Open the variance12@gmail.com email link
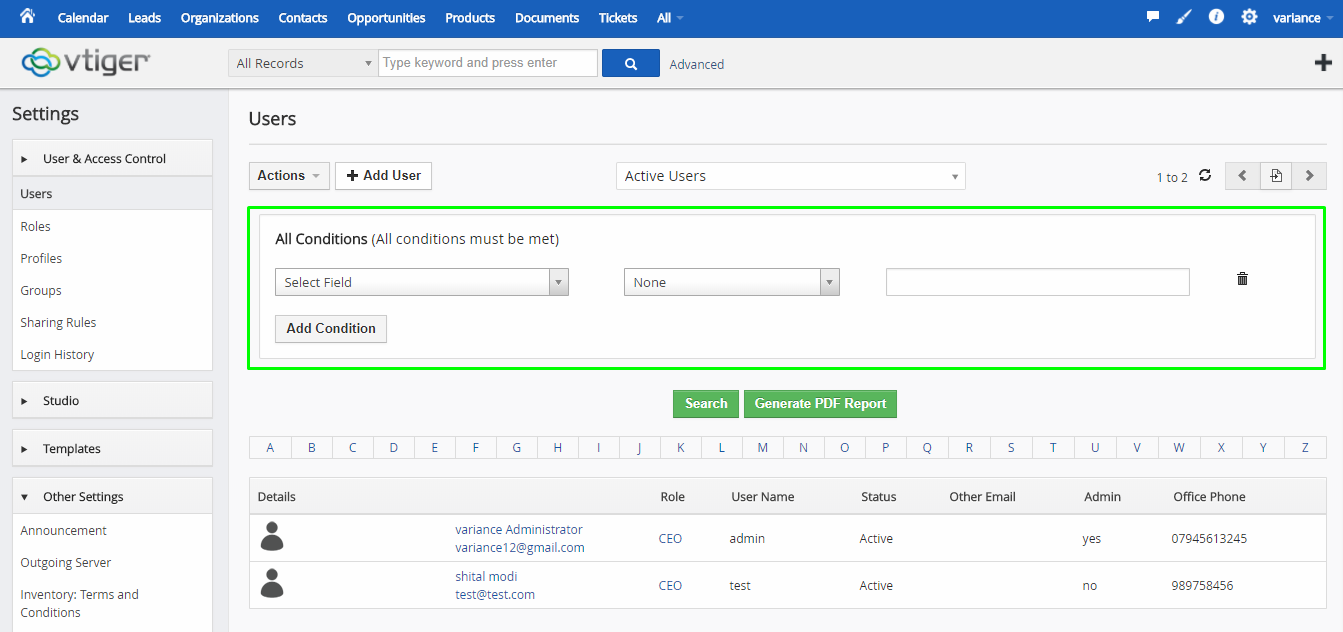Image resolution: width=1343 pixels, height=632 pixels. [x=520, y=548]
